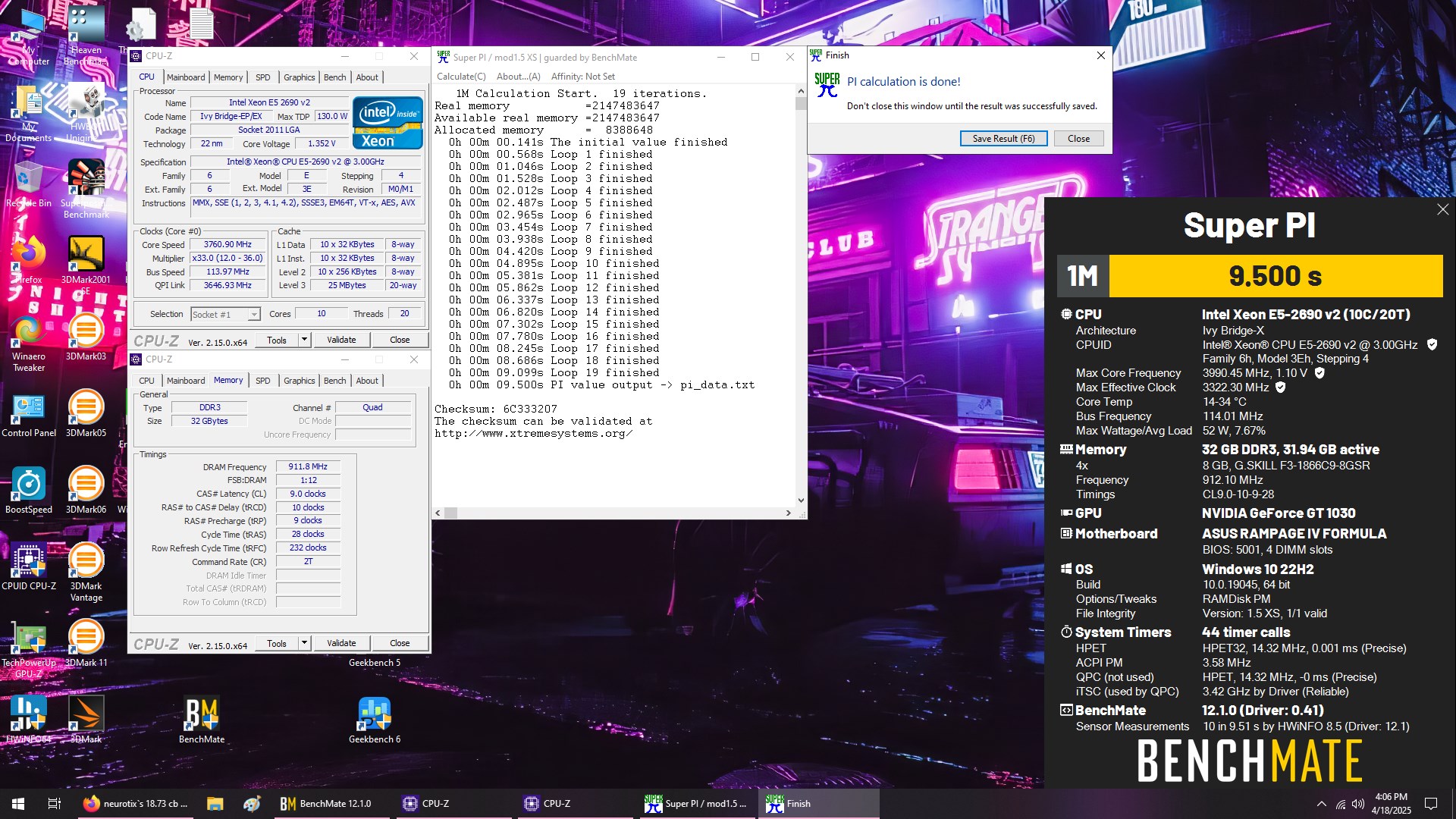The width and height of the screenshot is (1456, 819).
Task: Launch Firefox from the desktop
Action: pos(29,260)
